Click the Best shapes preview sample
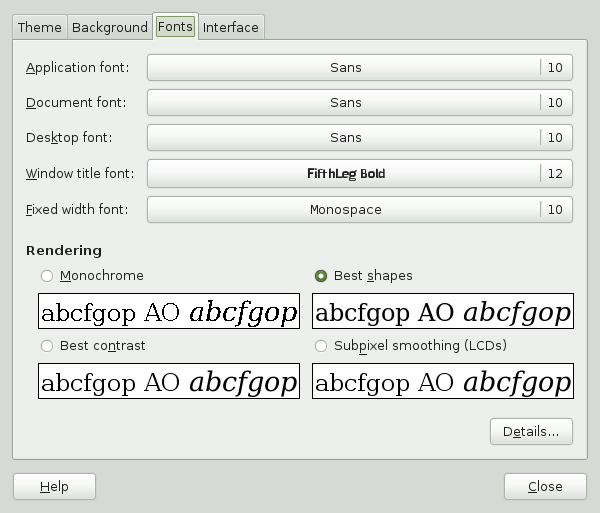This screenshot has width=600, height=513. click(x=443, y=311)
